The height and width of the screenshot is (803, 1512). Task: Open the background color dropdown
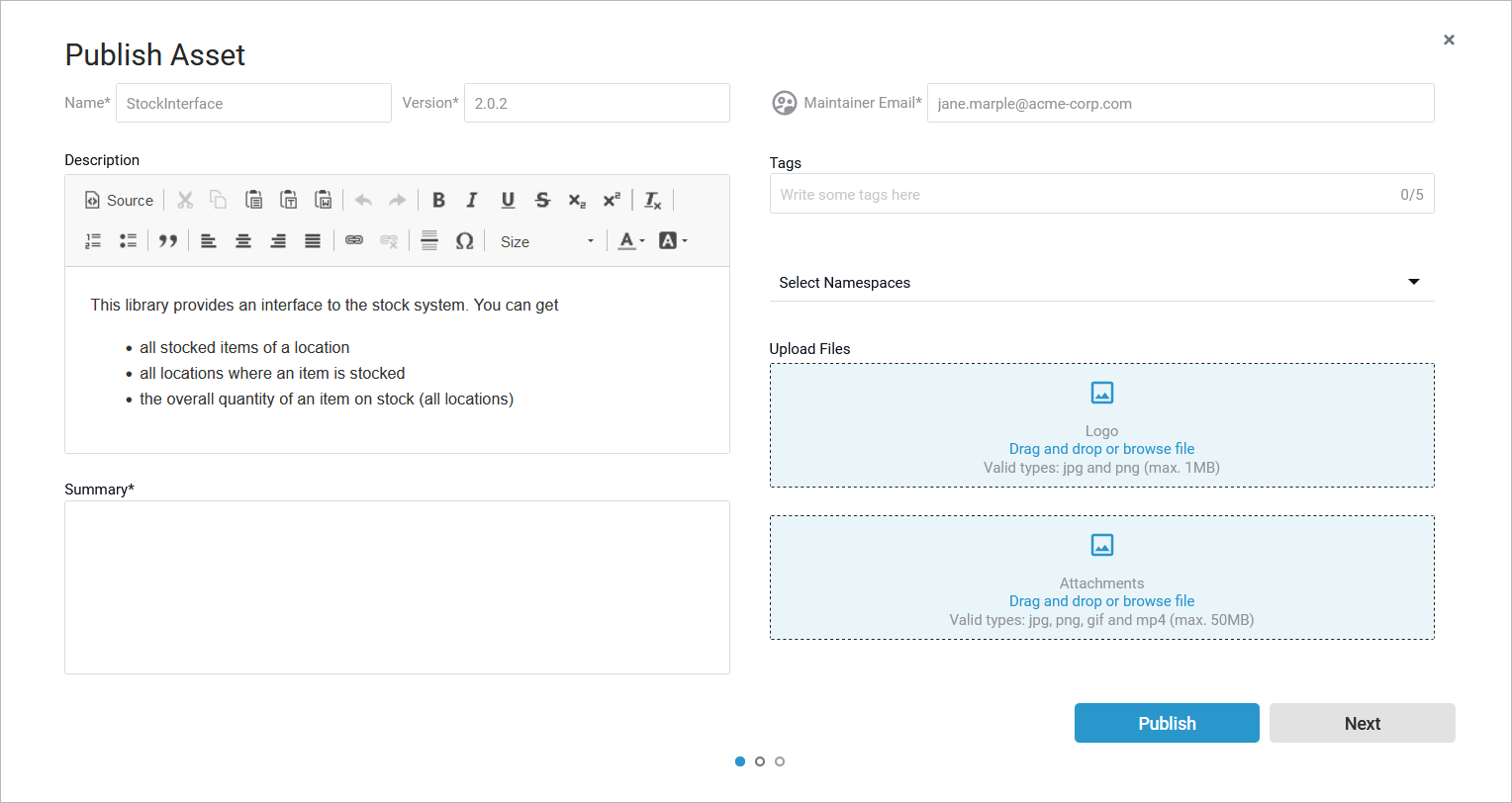coord(672,241)
